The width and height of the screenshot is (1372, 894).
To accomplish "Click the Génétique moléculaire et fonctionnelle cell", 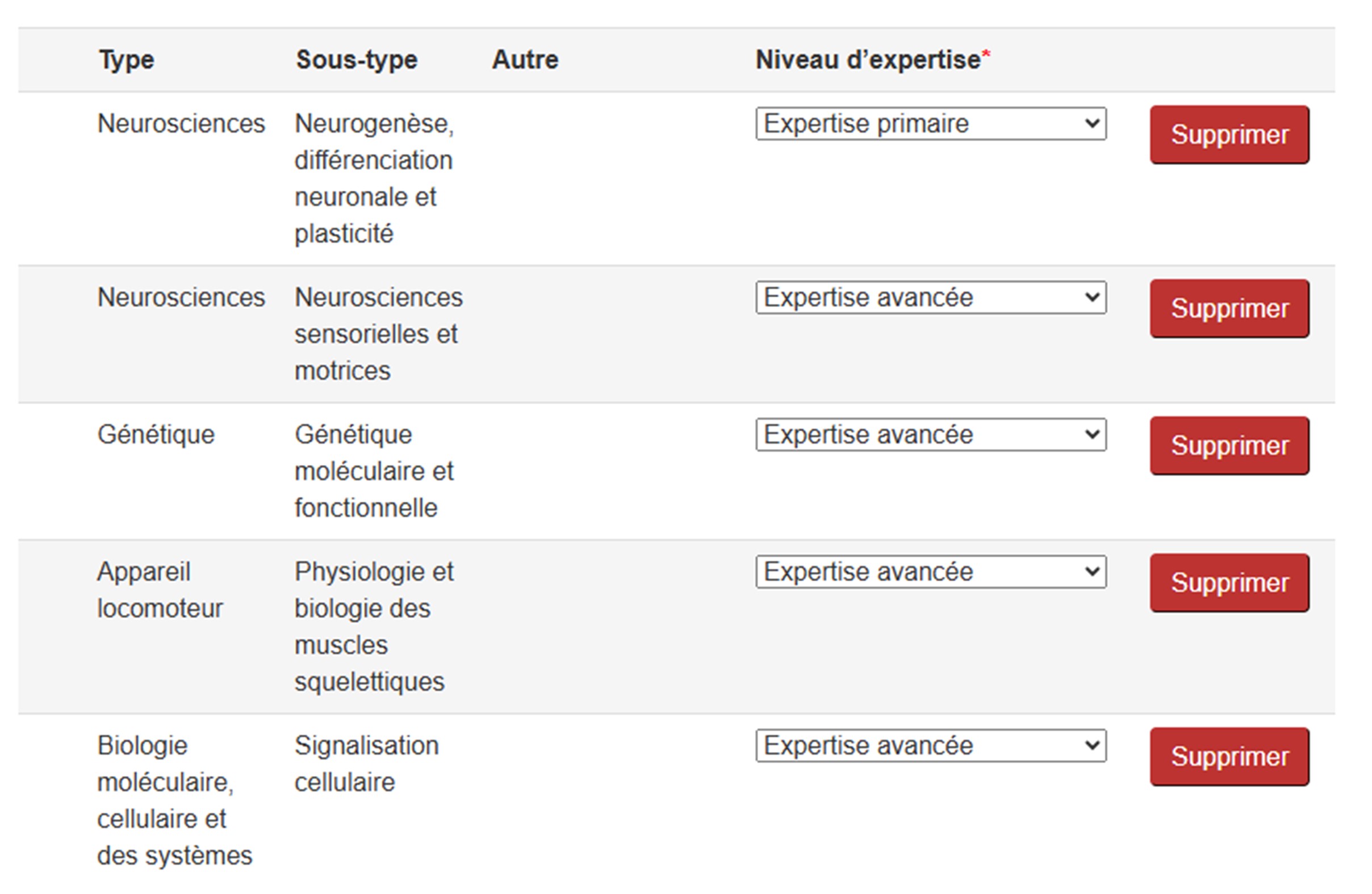I will click(x=374, y=471).
